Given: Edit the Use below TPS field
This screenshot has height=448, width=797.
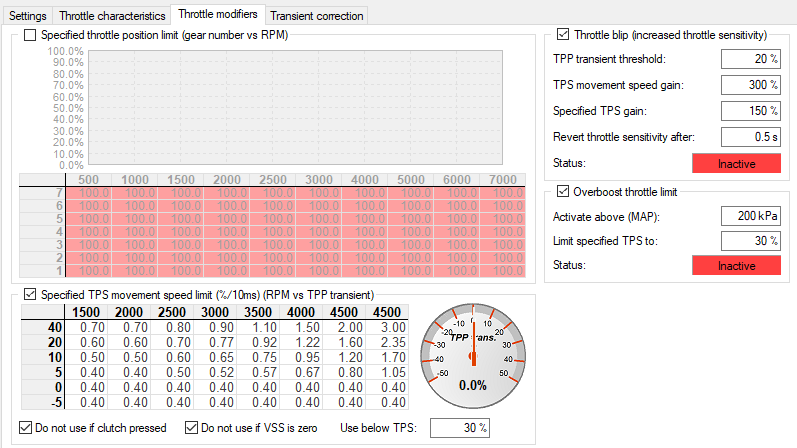Looking at the screenshot, I should [460, 428].
